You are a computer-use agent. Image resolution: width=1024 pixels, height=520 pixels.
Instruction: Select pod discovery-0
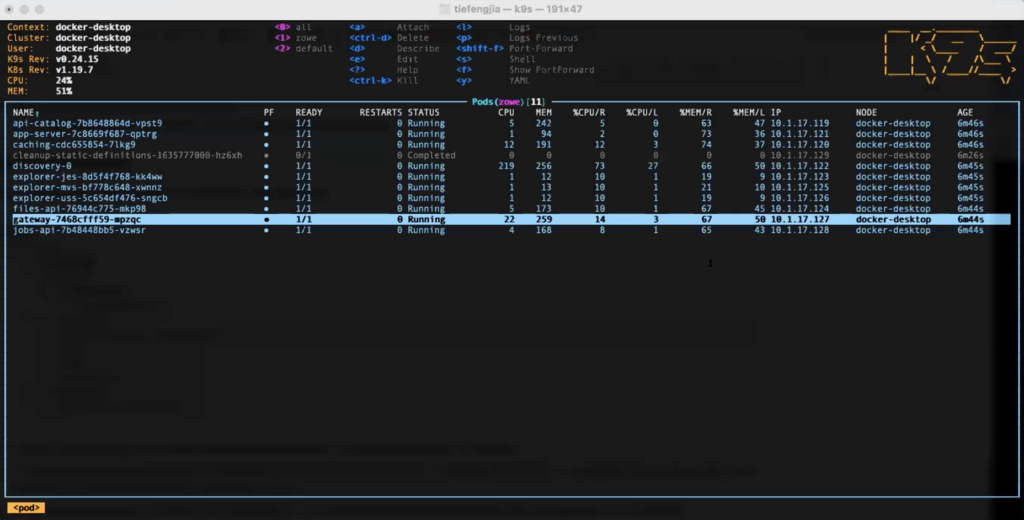pyautogui.click(x=42, y=166)
